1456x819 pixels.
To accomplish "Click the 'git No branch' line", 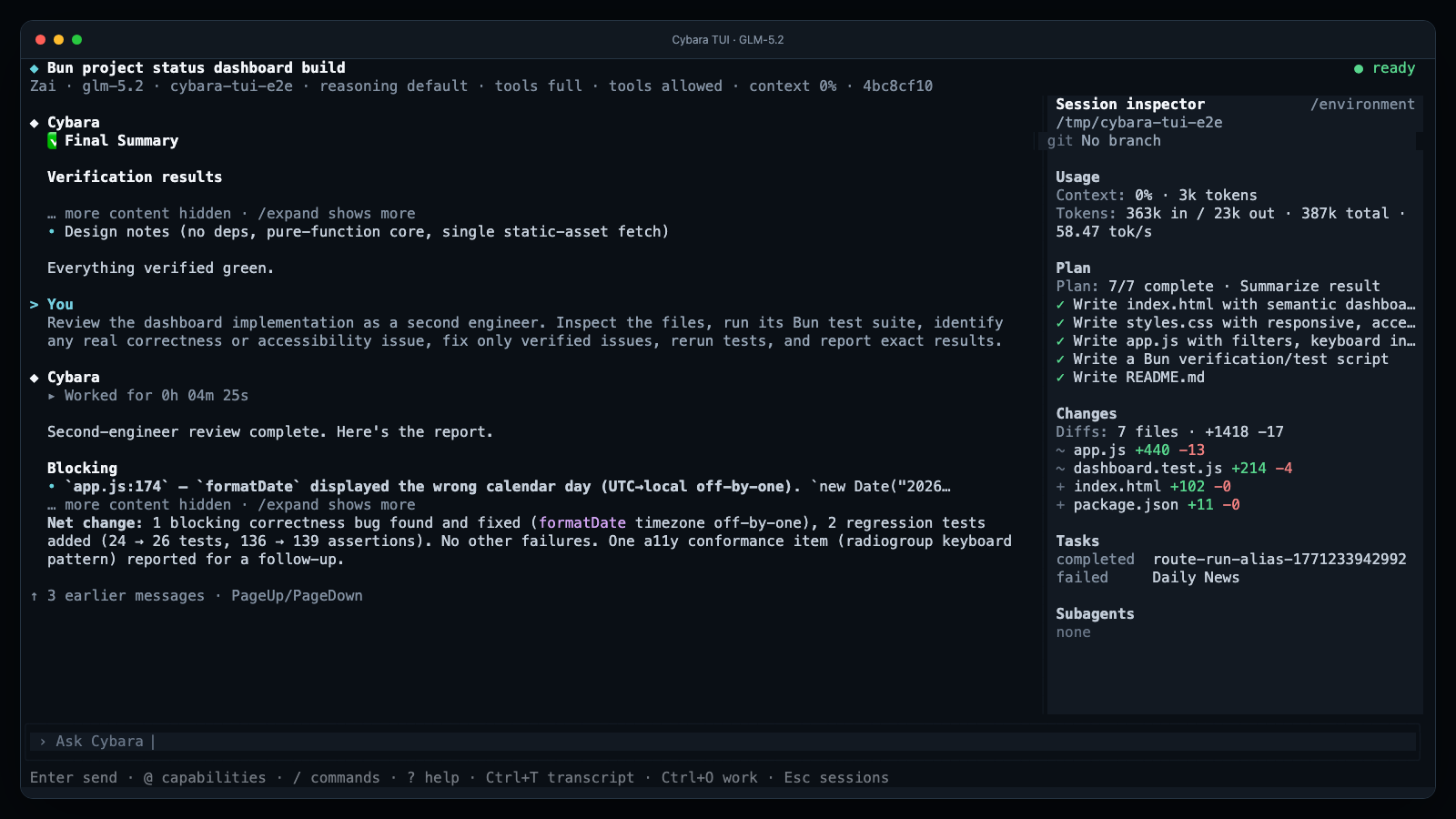I will pyautogui.click(x=1104, y=141).
